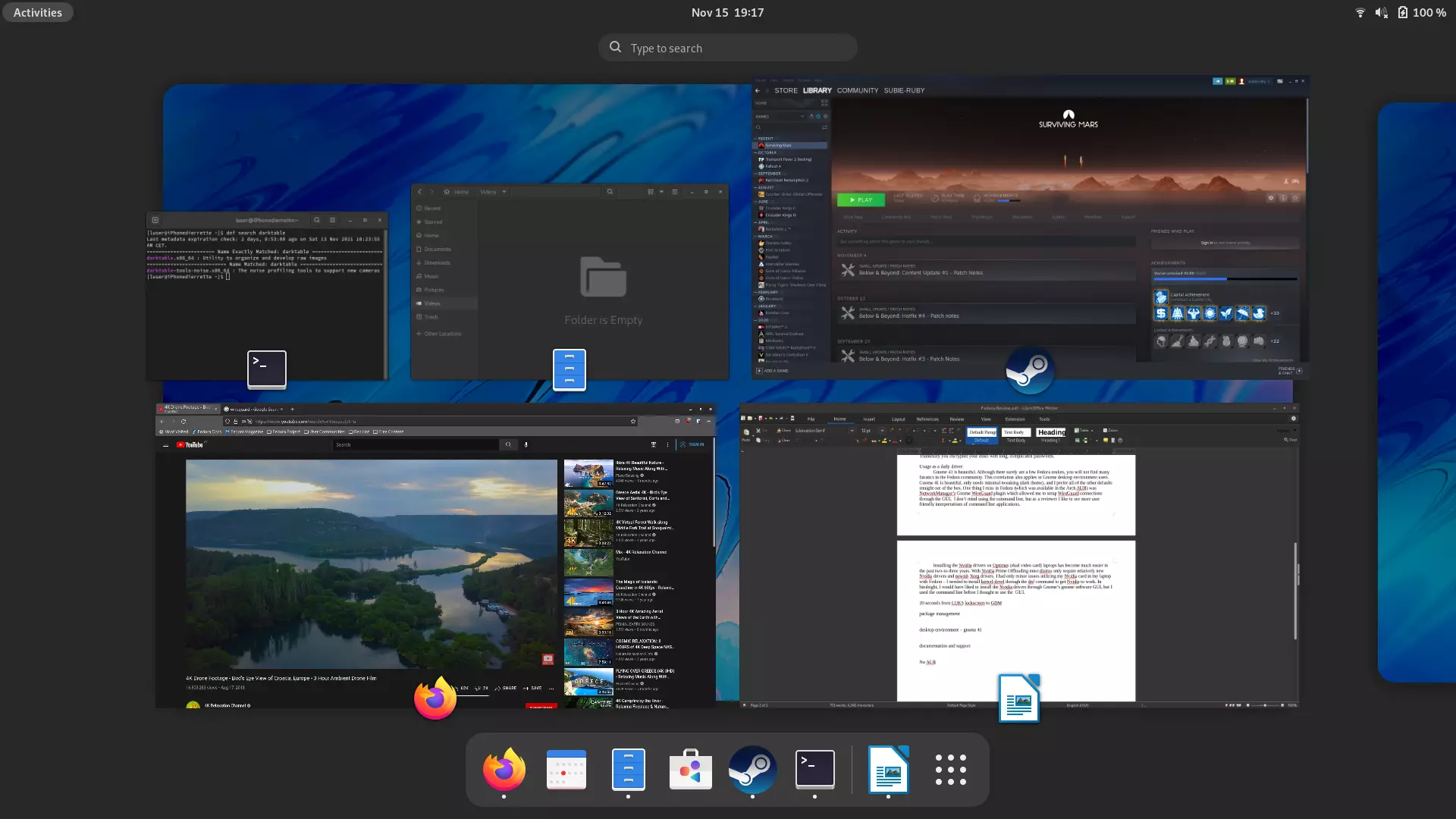1456x819 pixels.
Task: Select the Heading 1 style in LibreOffice Writer
Action: click(1050, 432)
